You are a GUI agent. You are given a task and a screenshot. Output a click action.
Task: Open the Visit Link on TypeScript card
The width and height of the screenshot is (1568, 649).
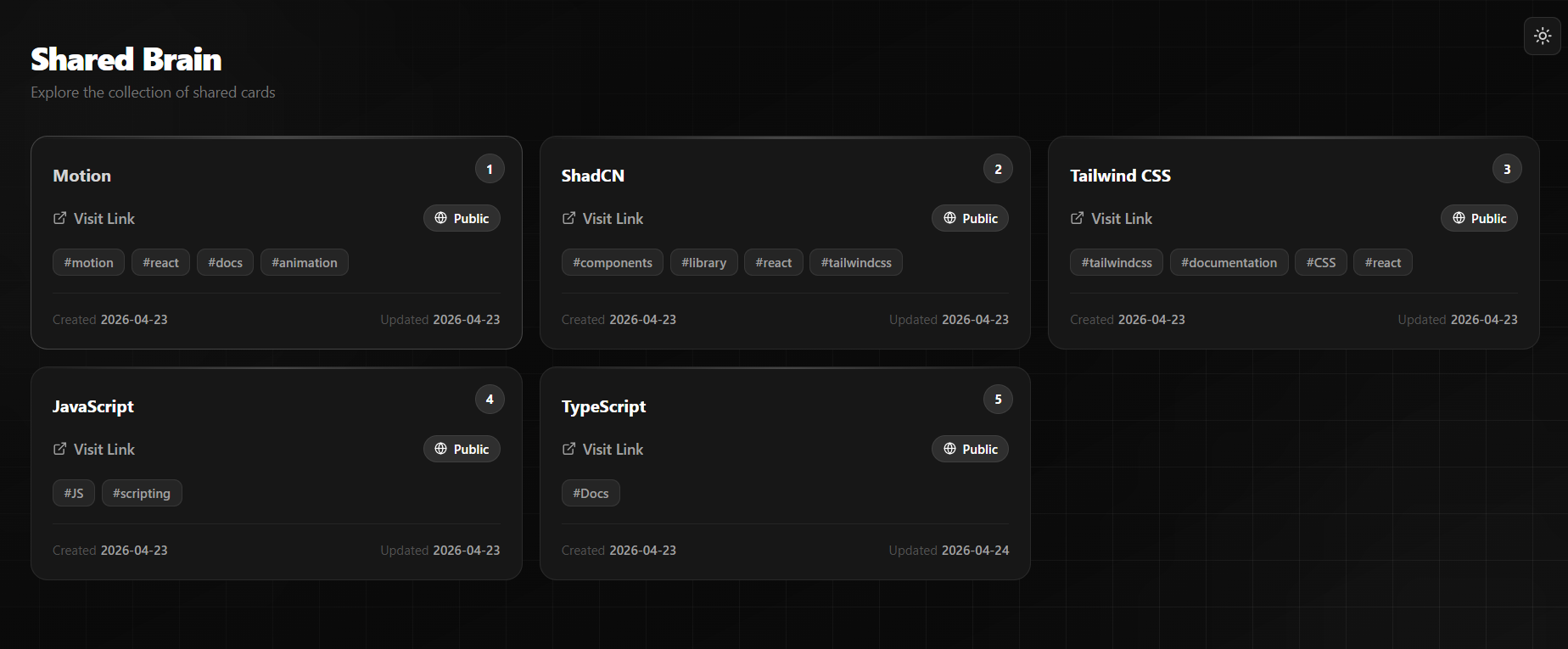pos(602,449)
